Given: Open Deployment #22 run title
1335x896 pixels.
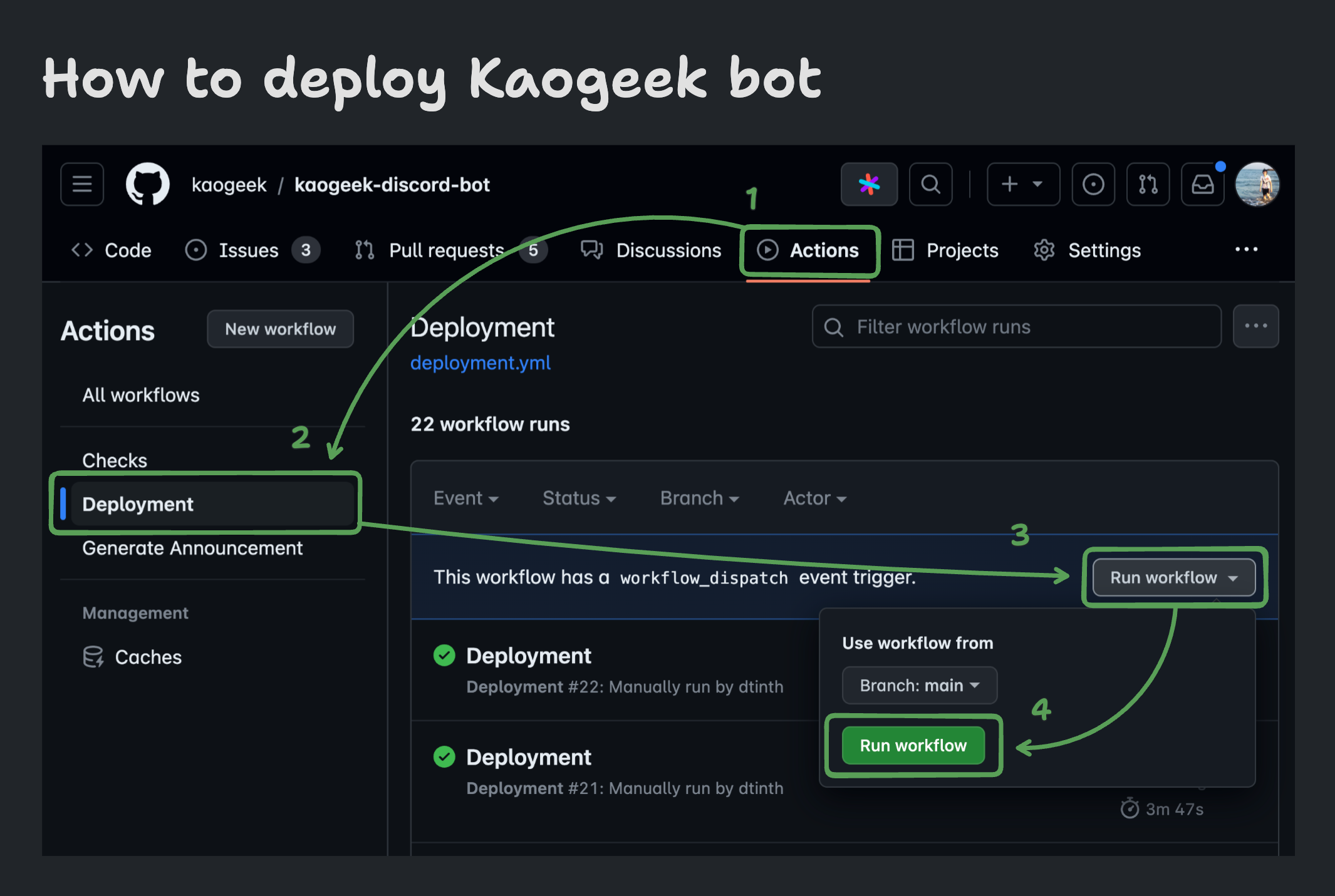Looking at the screenshot, I should click(x=528, y=656).
